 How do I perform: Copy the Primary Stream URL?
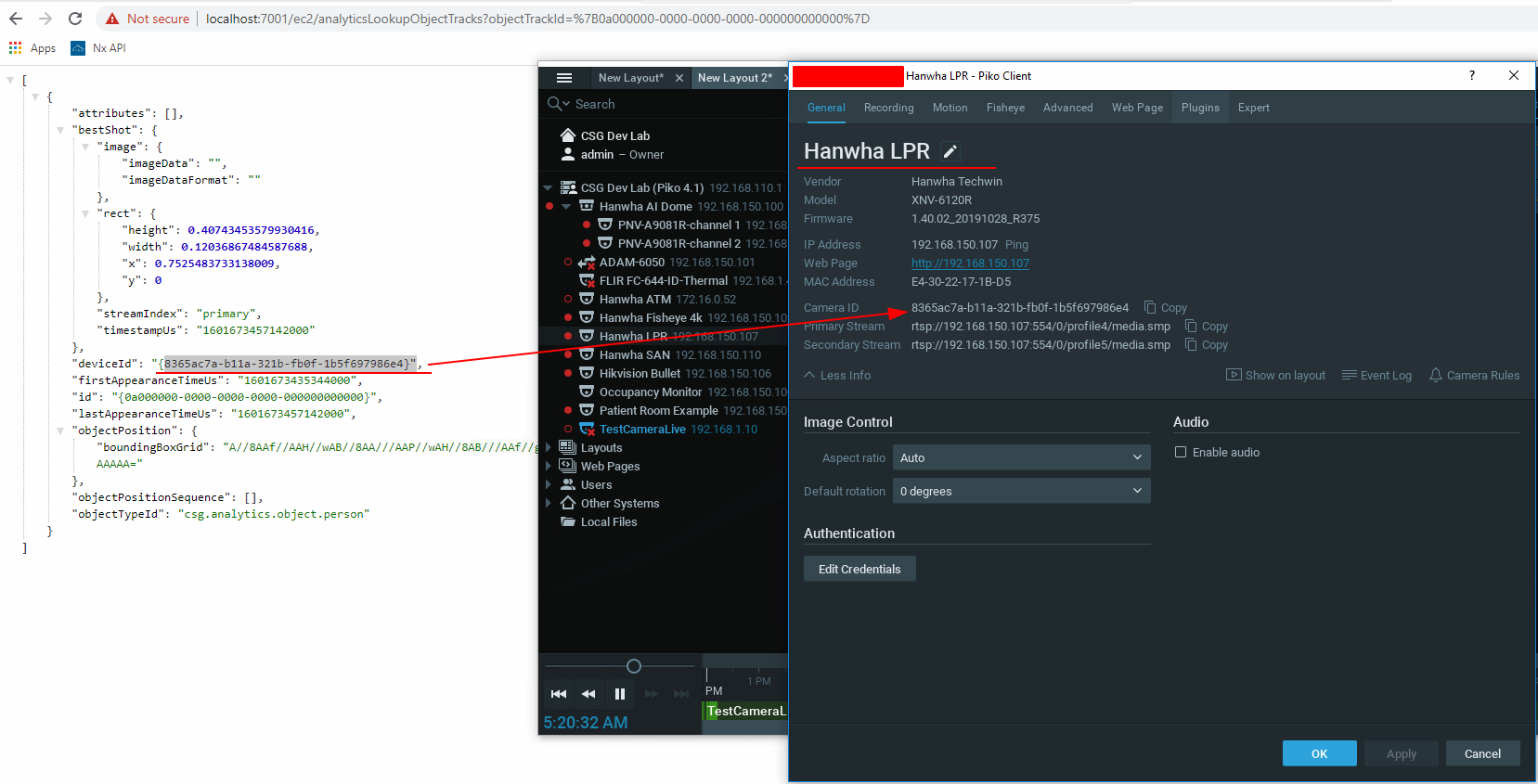[x=1207, y=327]
